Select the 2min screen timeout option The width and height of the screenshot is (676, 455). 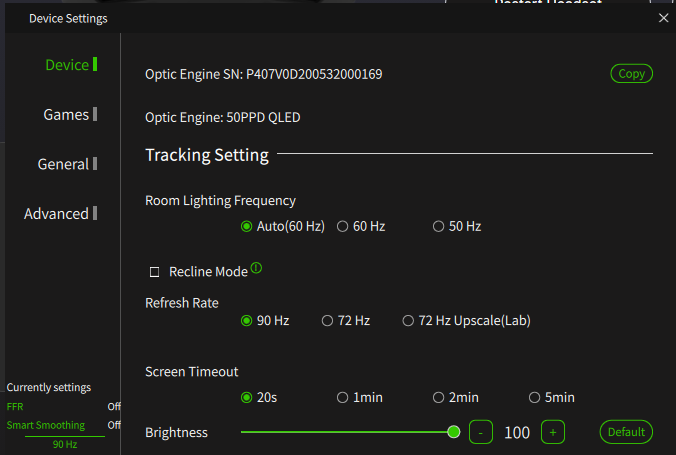pyautogui.click(x=439, y=397)
